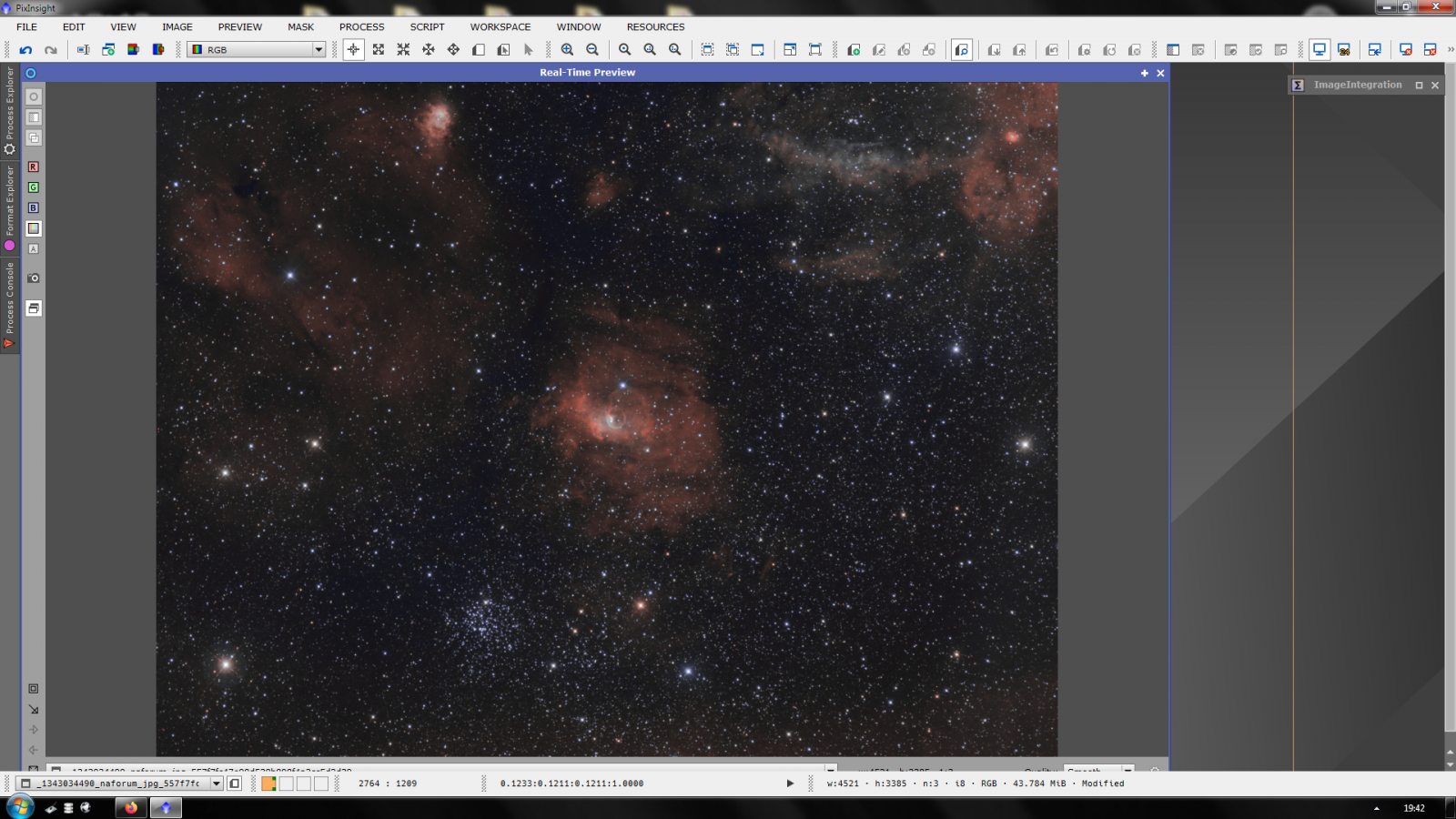Click the camera snapshot icon in preview sidebar

pos(34,278)
